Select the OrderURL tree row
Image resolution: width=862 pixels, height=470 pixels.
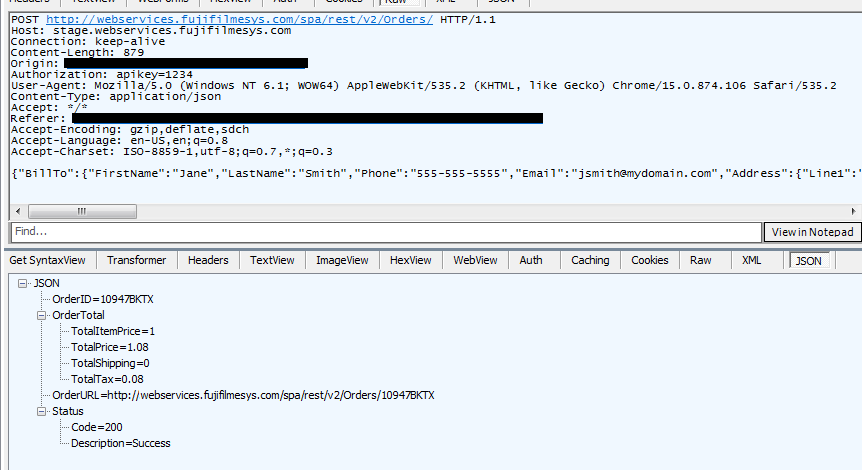[243, 395]
